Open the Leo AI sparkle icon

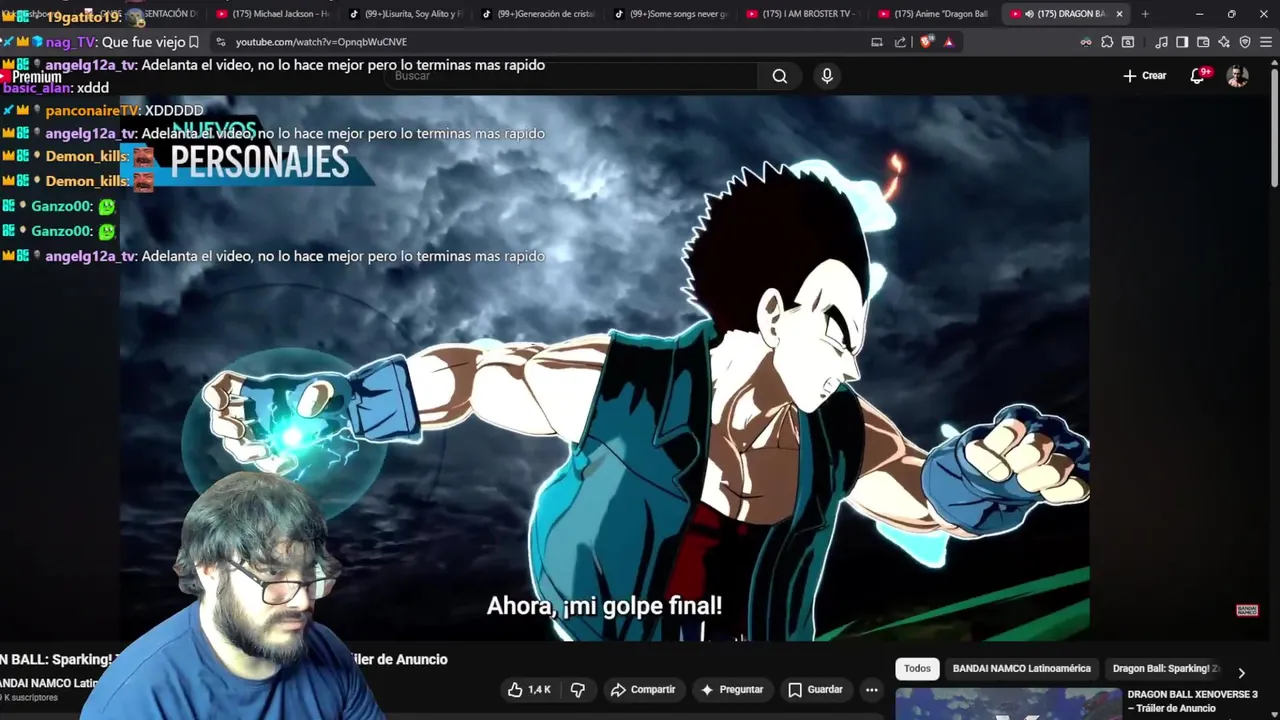click(x=1224, y=42)
